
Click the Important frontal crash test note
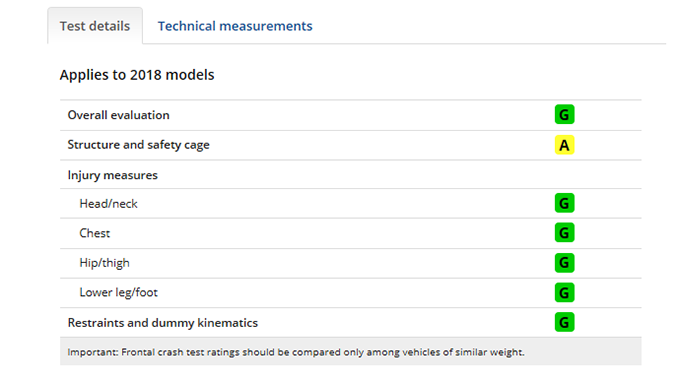296,352
